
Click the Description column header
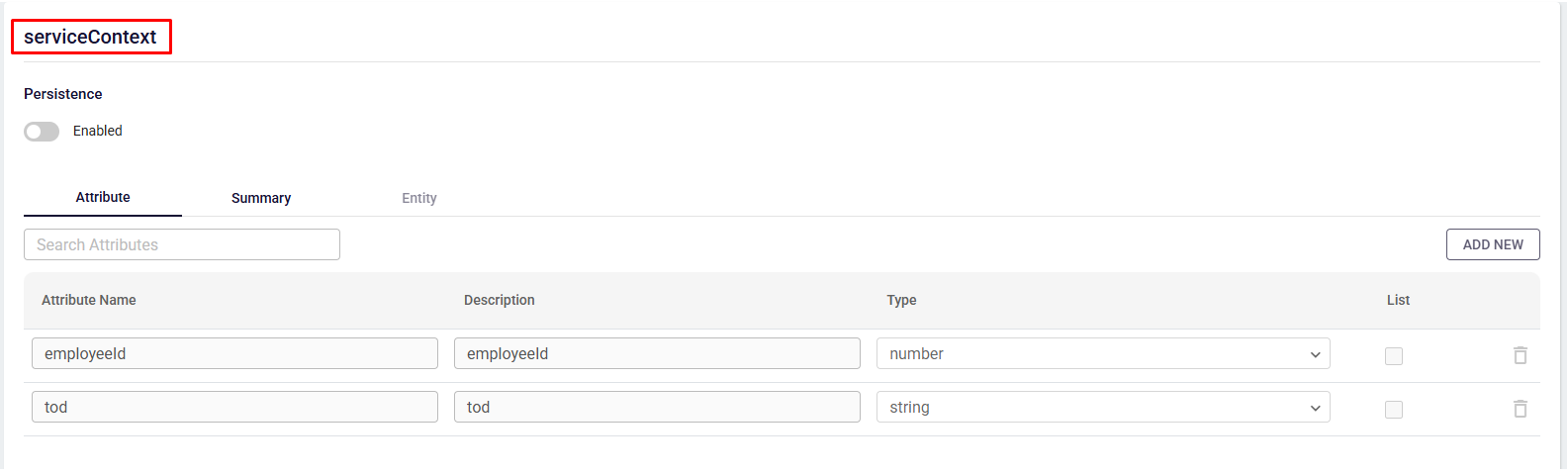coord(500,300)
